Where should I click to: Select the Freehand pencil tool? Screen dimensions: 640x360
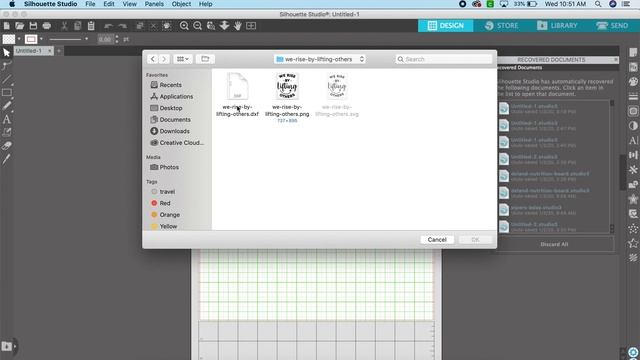(7, 106)
